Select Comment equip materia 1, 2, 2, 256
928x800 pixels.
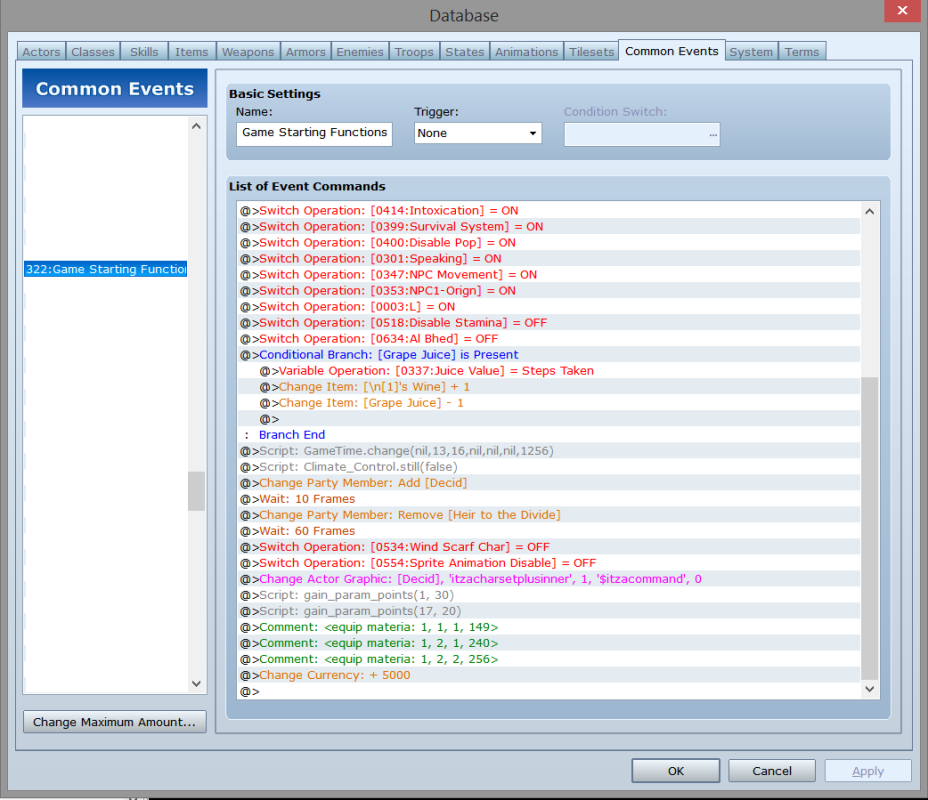coord(549,659)
